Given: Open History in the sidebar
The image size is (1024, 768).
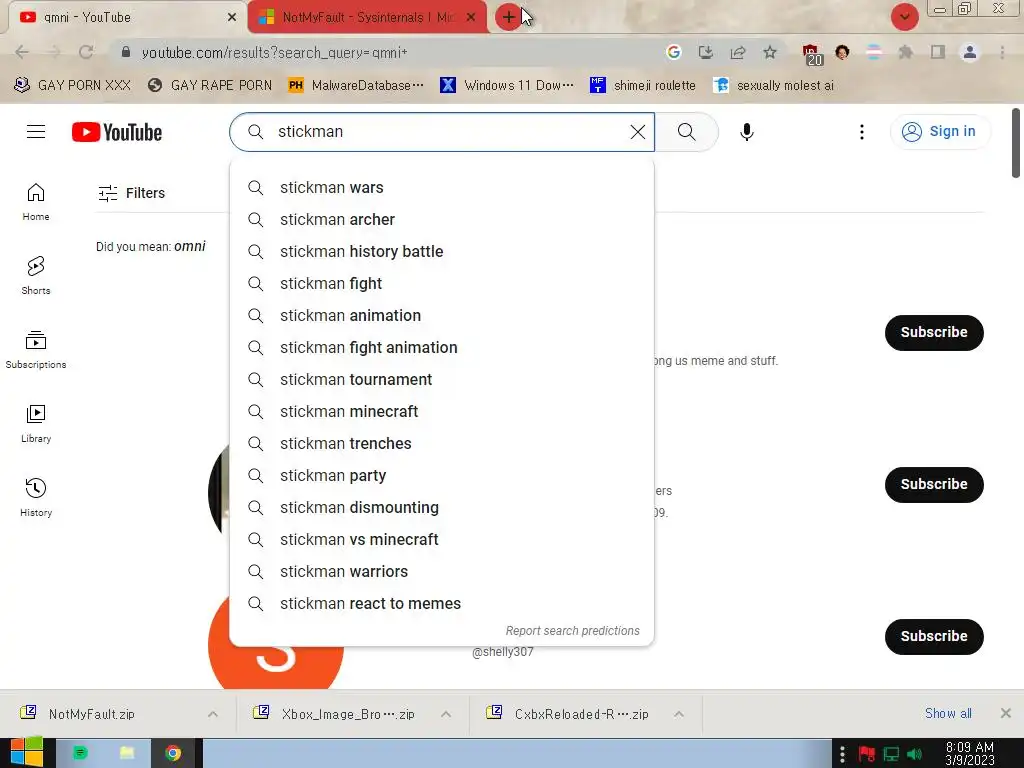Looking at the screenshot, I should pyautogui.click(x=36, y=497).
